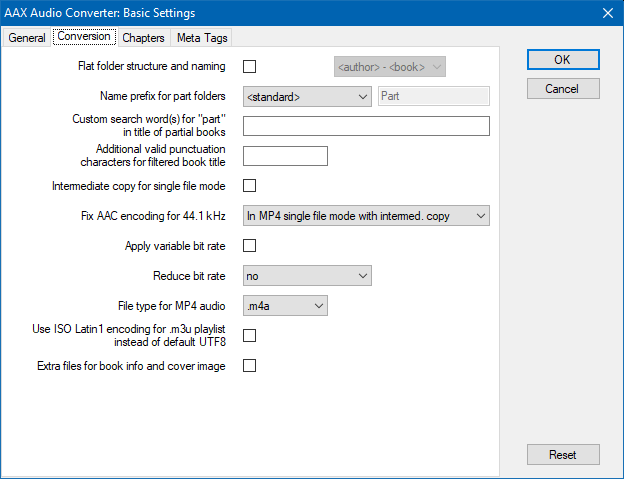Enable apply variable bit rate checkbox
The image size is (624, 479).
pos(250,246)
